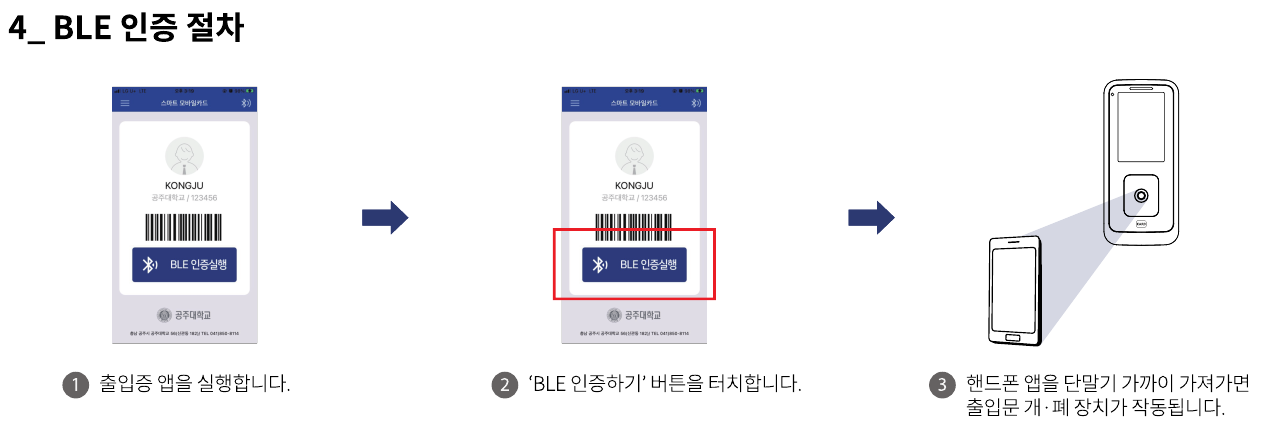The width and height of the screenshot is (1271, 430).
Task: Tap BLE 인증실행 button in step 1 phone
Action: [185, 265]
